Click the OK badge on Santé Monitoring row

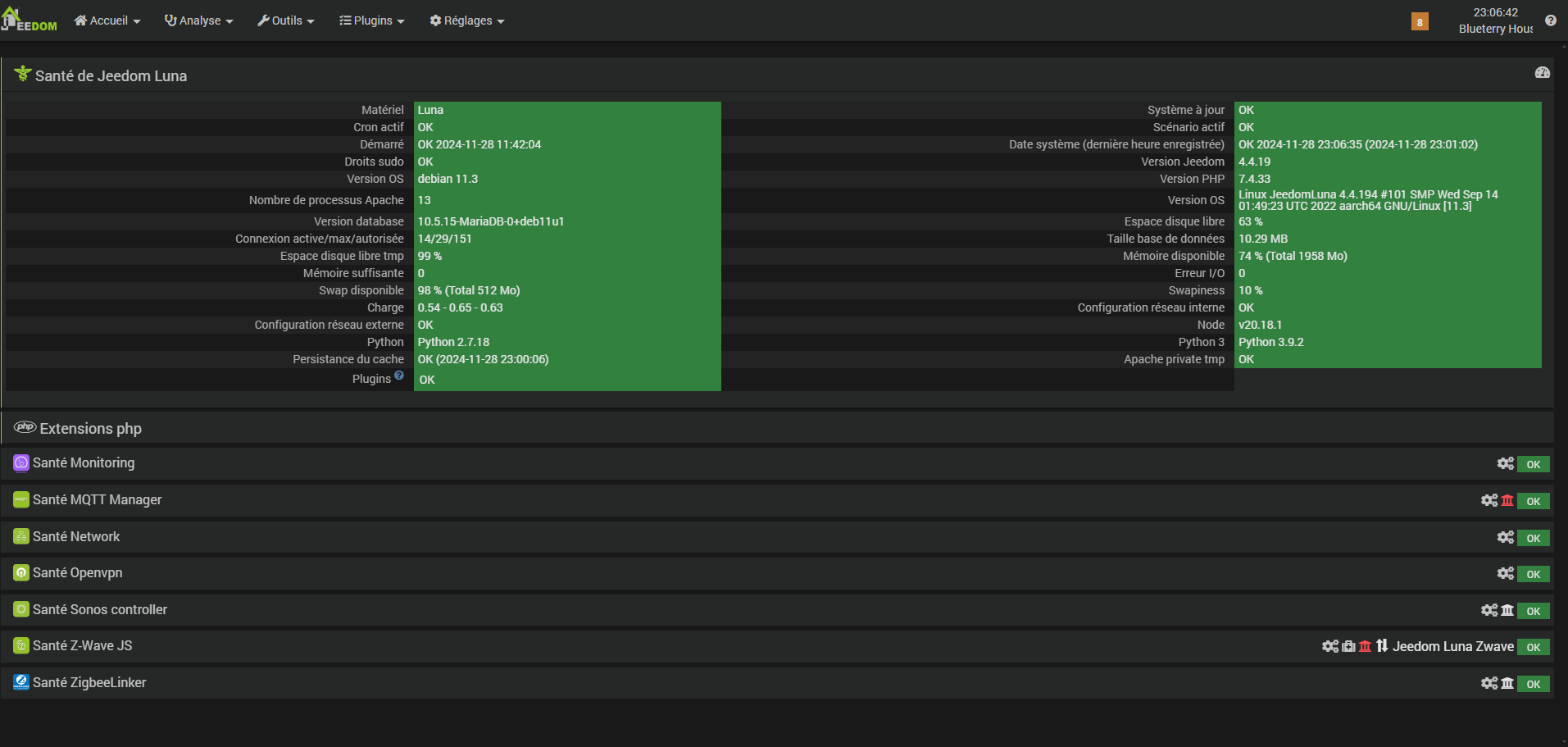[1534, 464]
